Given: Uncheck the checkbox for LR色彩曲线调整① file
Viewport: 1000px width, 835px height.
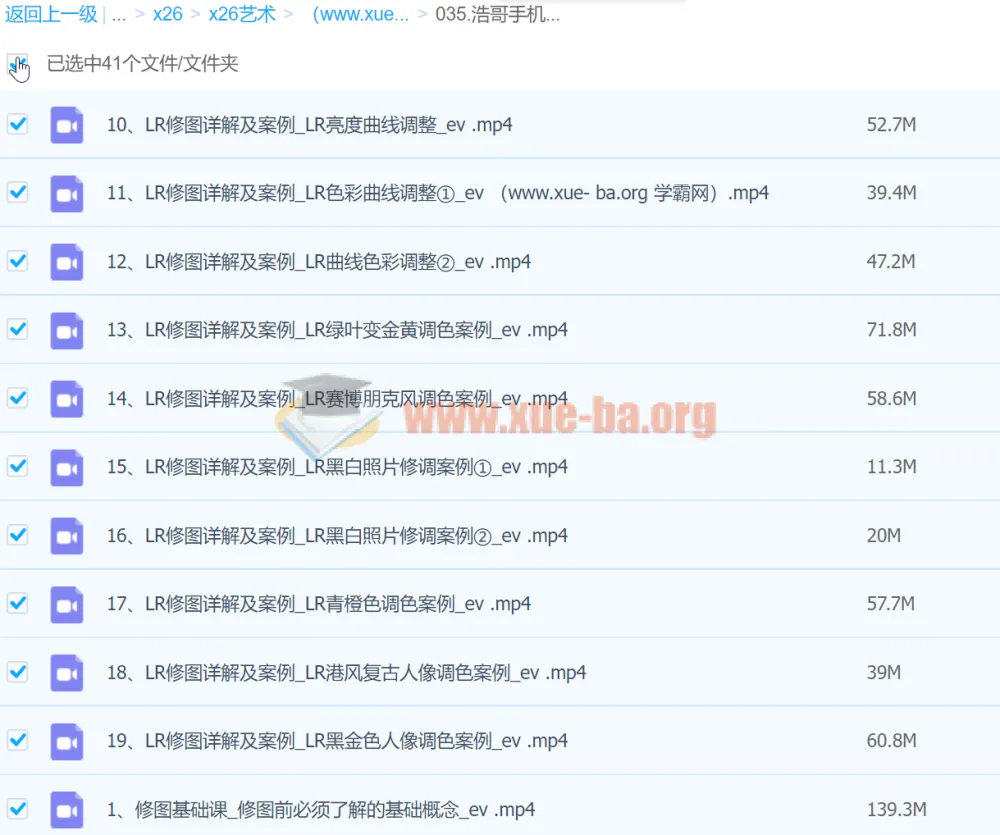Looking at the screenshot, I should (x=17, y=193).
